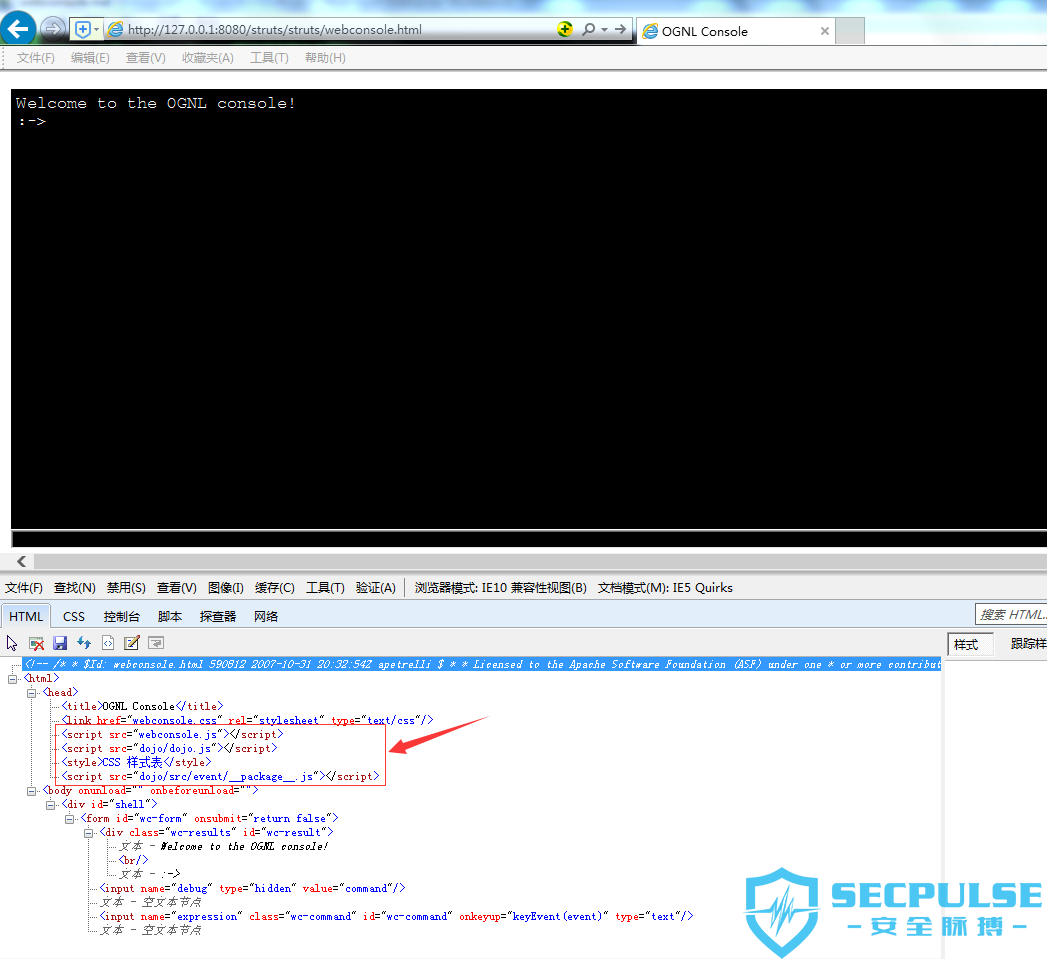The height and width of the screenshot is (959, 1047).
Task: Click the magnifier search icon in address bar
Action: 588,29
